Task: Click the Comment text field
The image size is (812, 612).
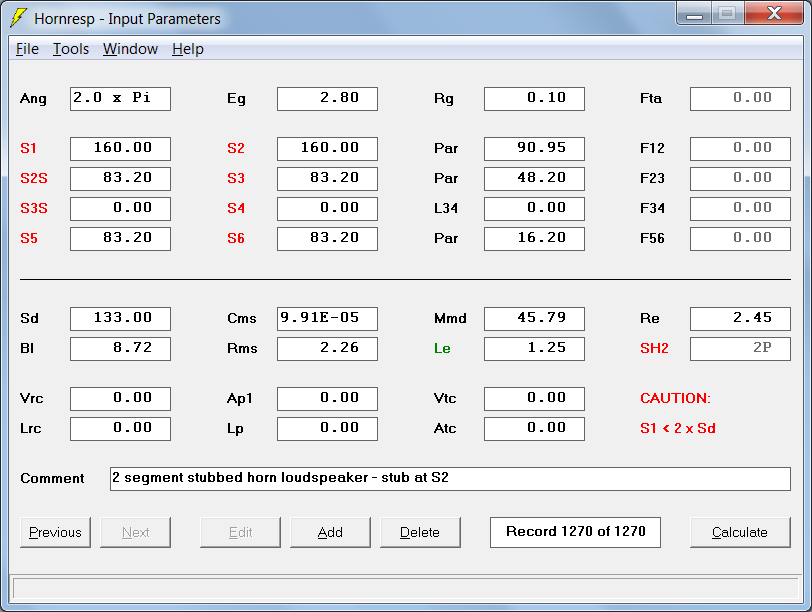Action: coord(450,479)
